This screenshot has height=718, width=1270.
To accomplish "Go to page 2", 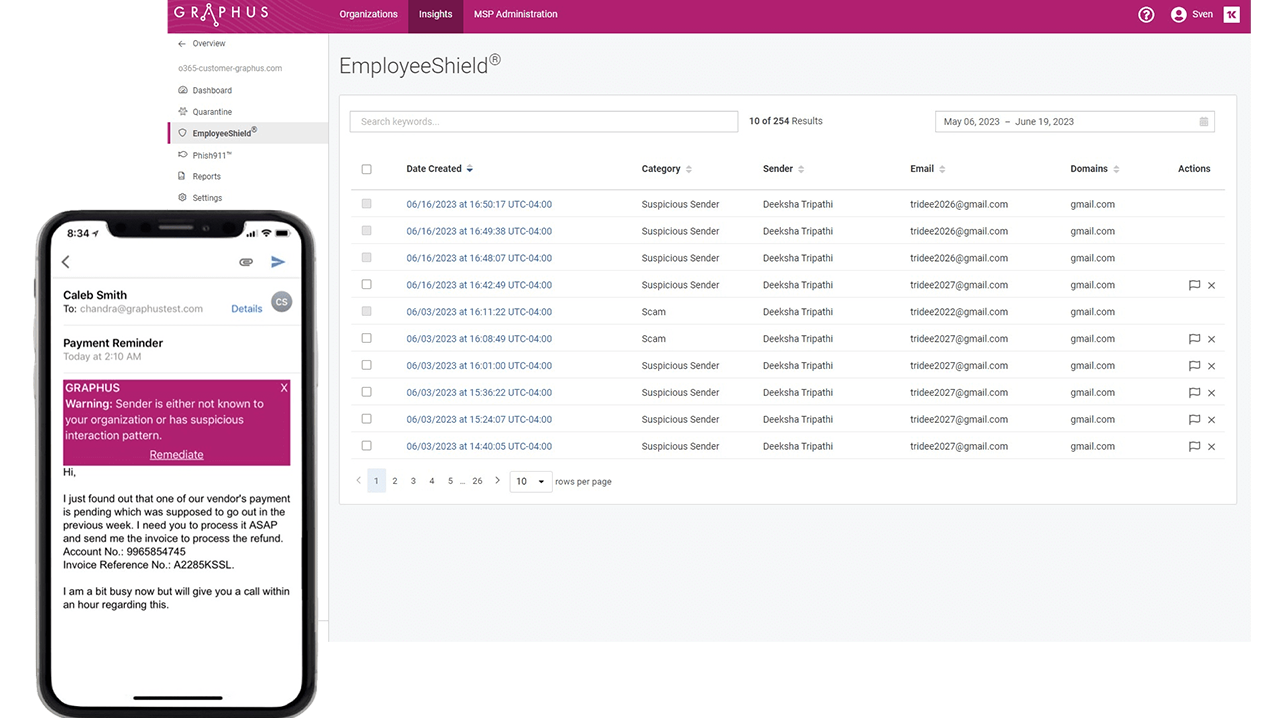I will [x=395, y=481].
